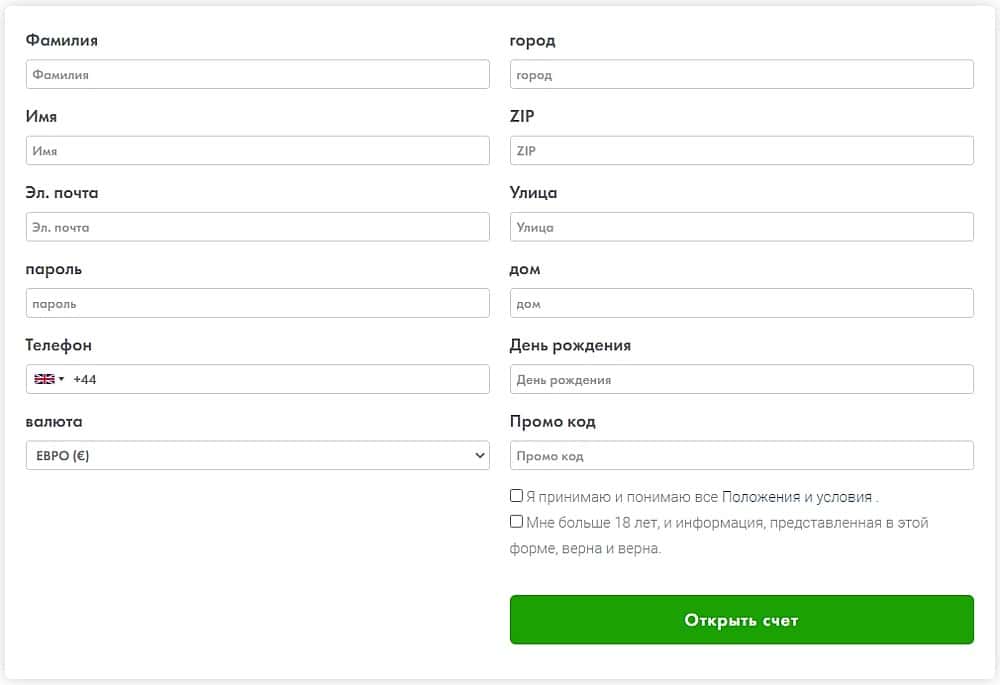Expand the валюта currency dropdown
The height and width of the screenshot is (685, 1000).
pos(478,456)
